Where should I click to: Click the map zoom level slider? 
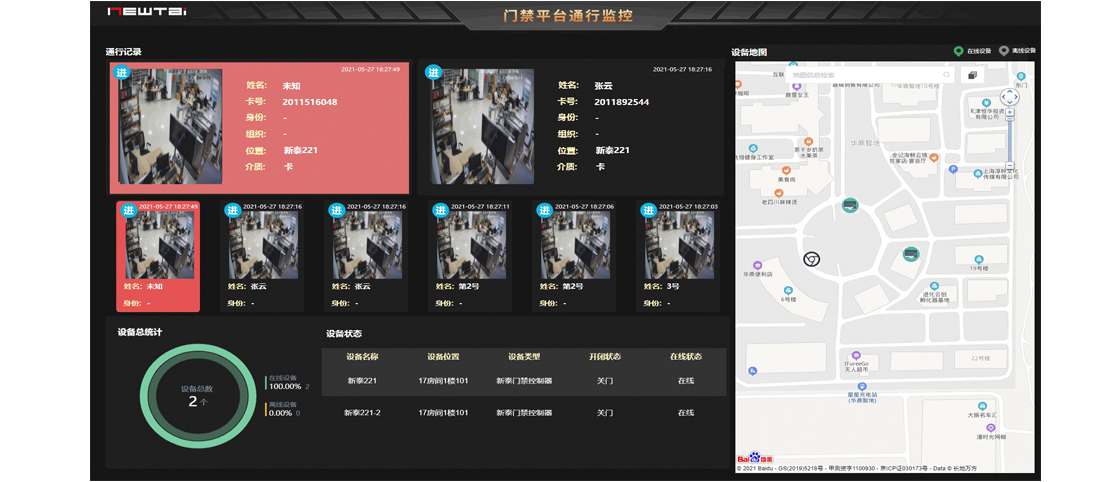(x=1009, y=140)
